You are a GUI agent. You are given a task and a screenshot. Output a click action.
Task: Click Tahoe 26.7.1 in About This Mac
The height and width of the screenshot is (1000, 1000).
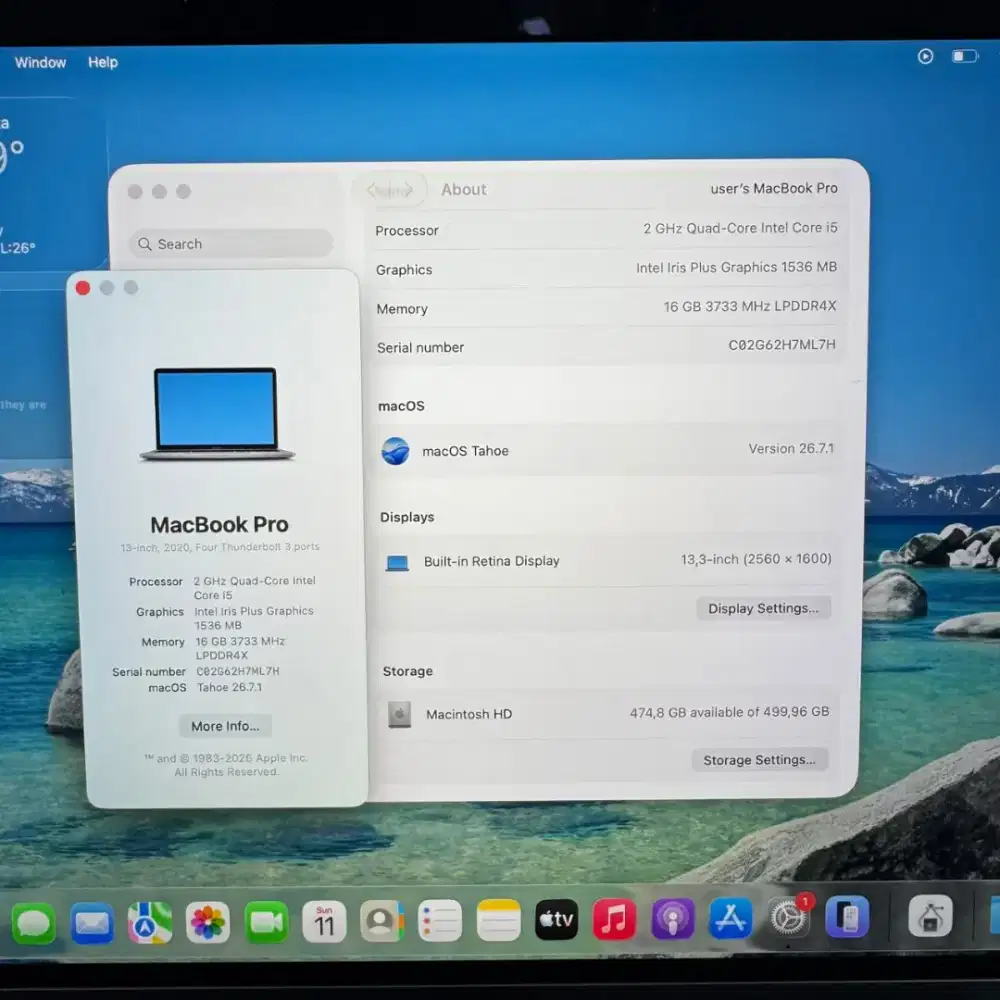click(x=229, y=687)
